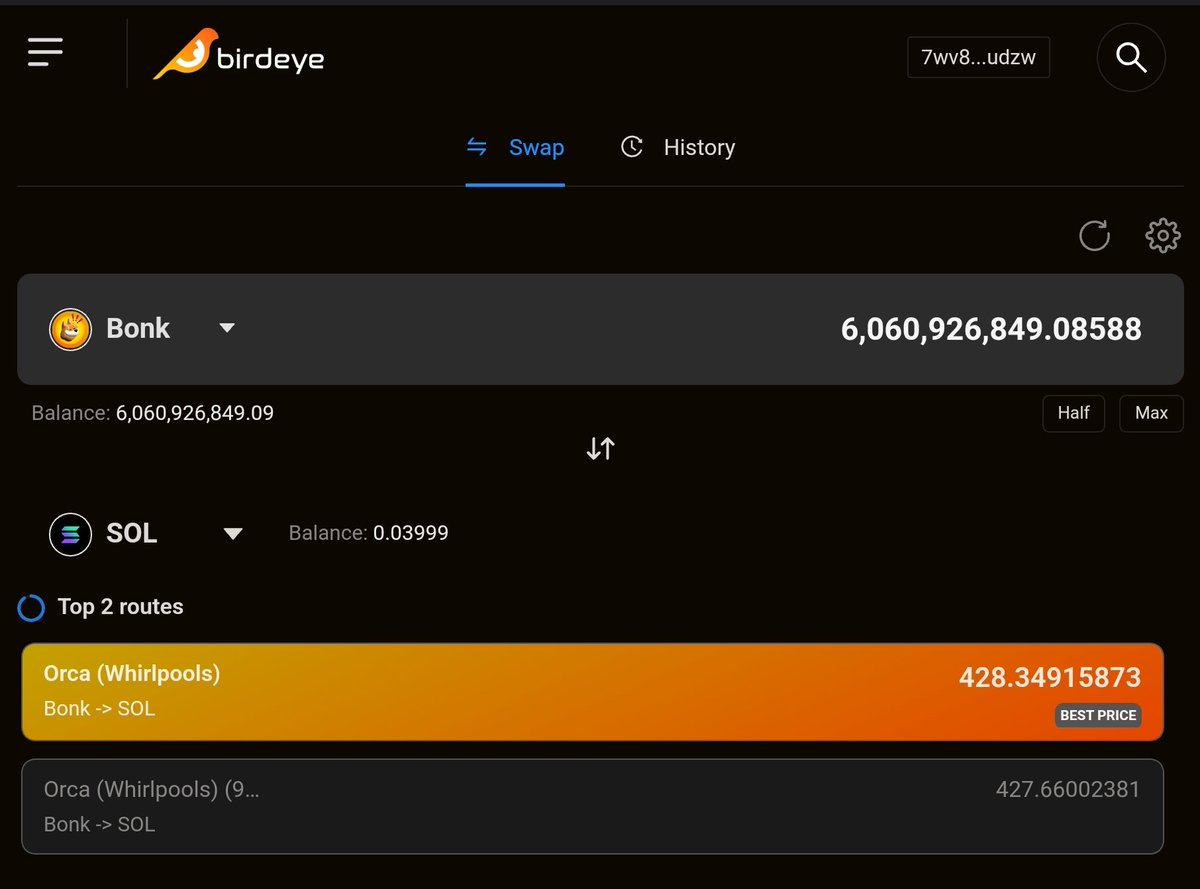Click the BEST PRICE badge
1200x889 pixels.
(x=1098, y=716)
